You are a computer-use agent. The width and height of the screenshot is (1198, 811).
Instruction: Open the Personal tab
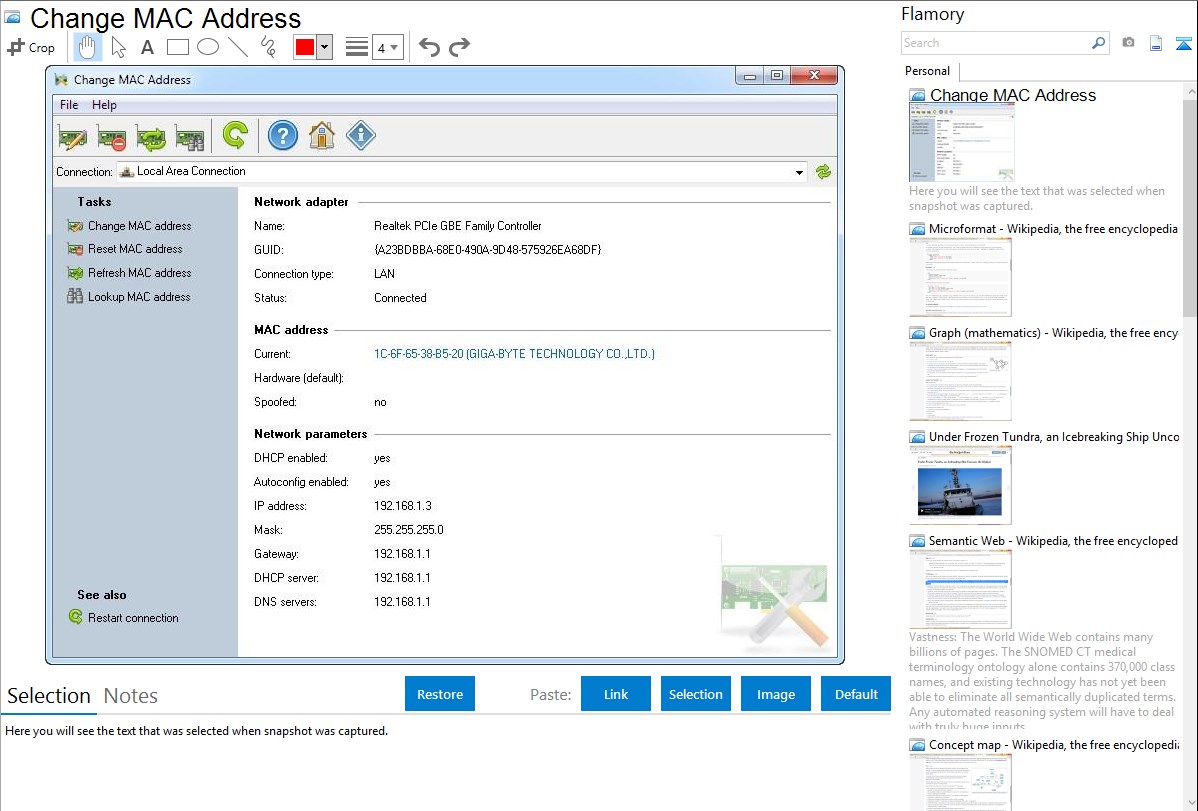point(927,71)
